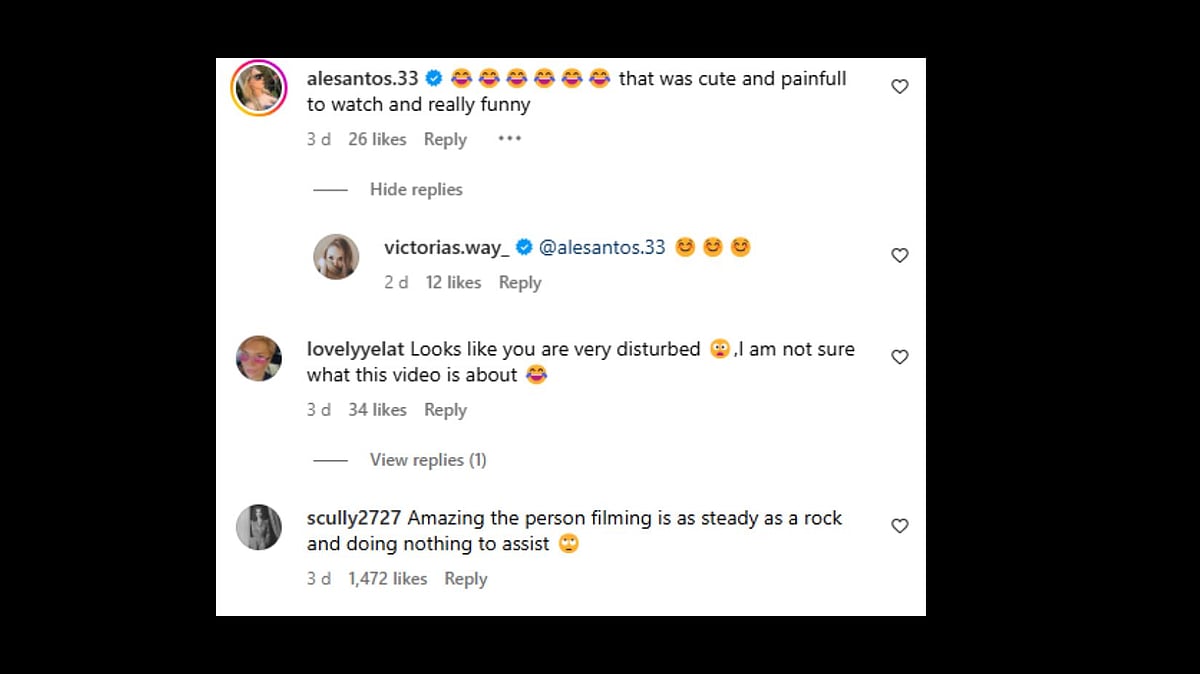This screenshot has width=1200, height=674.
Task: Reply to alesantos.33's comment
Action: [x=445, y=140]
